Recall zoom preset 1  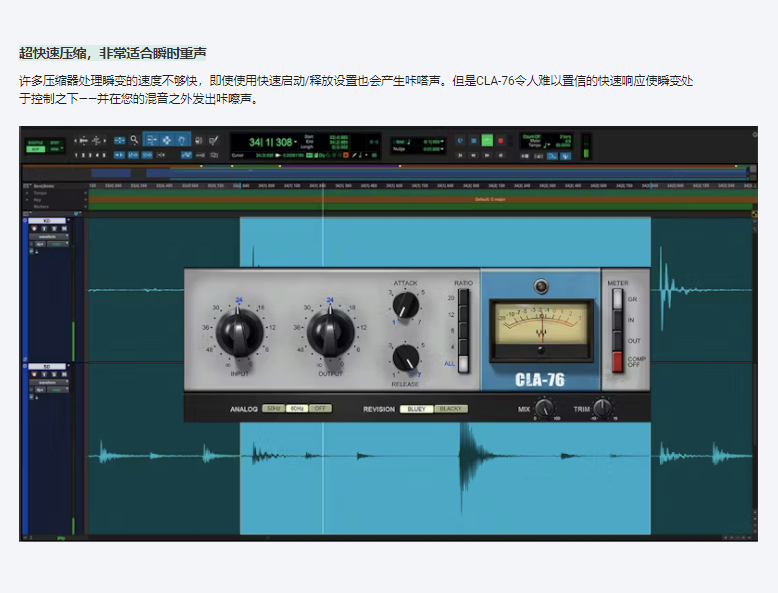point(76,155)
